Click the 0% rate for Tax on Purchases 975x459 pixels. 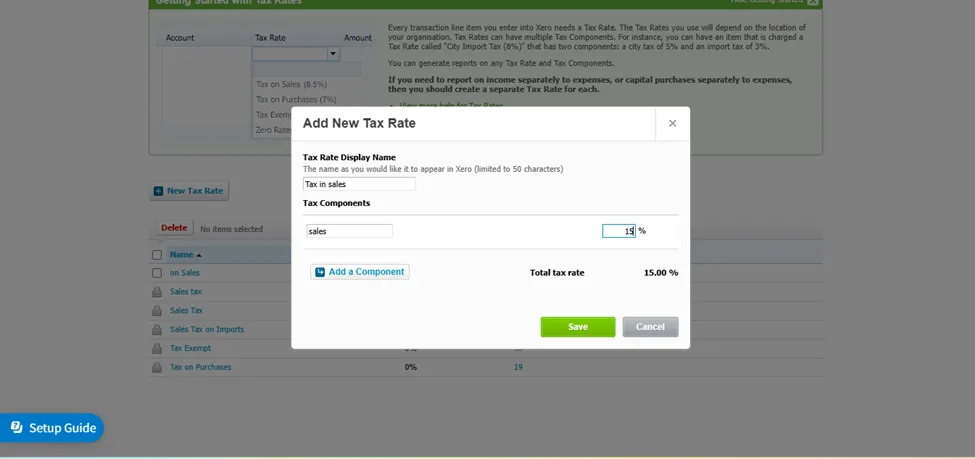click(410, 368)
